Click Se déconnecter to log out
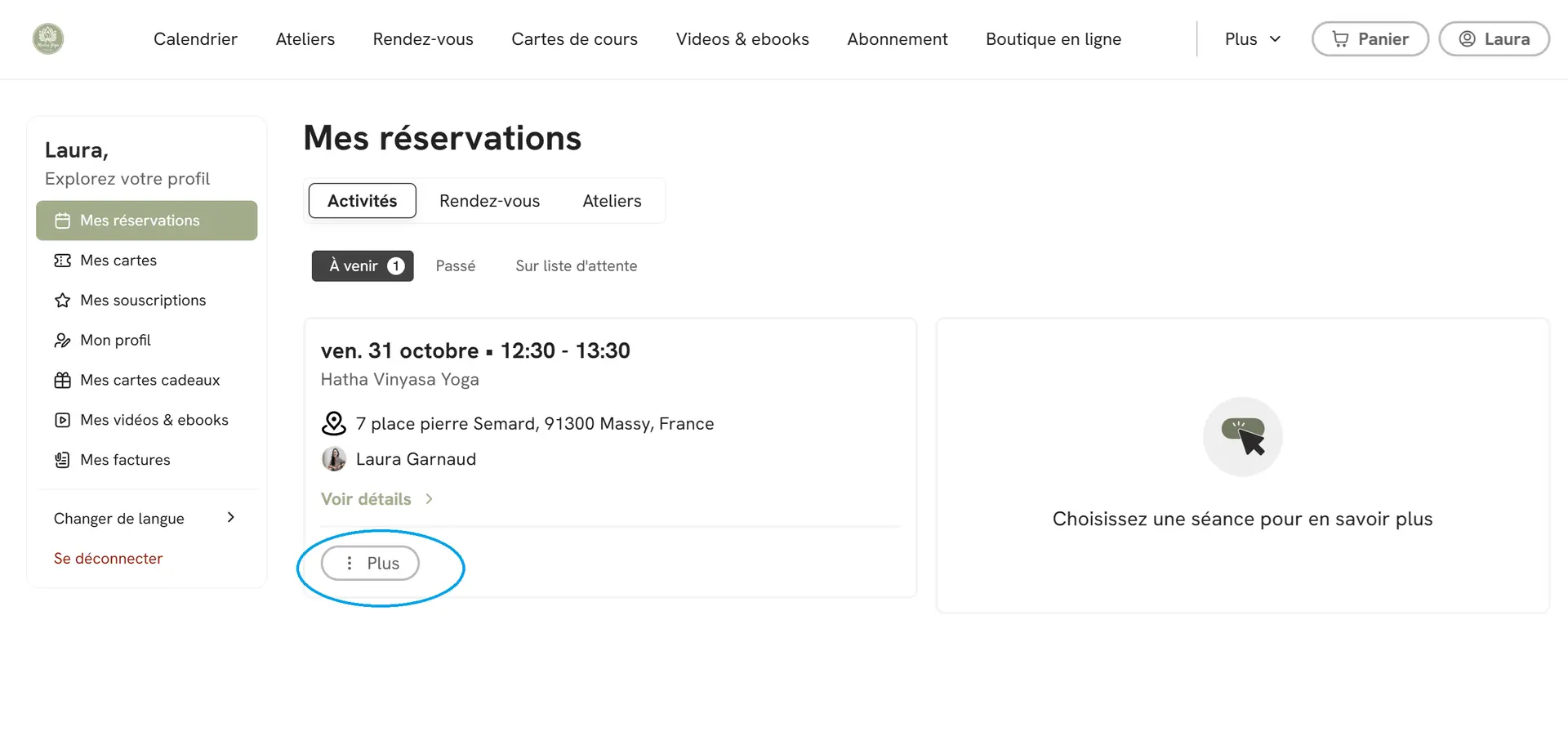The image size is (1568, 736). point(108,559)
